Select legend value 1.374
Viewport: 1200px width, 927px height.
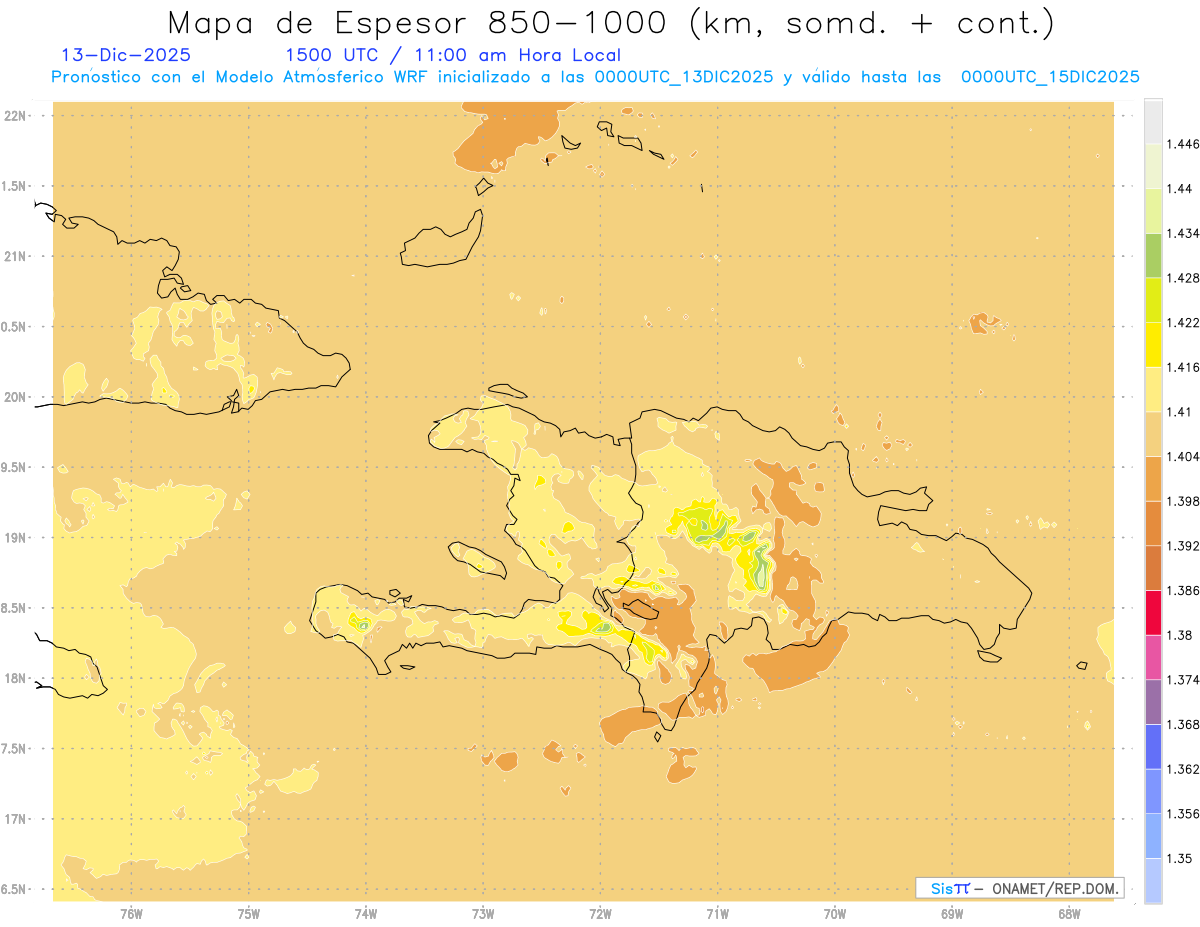1182,680
